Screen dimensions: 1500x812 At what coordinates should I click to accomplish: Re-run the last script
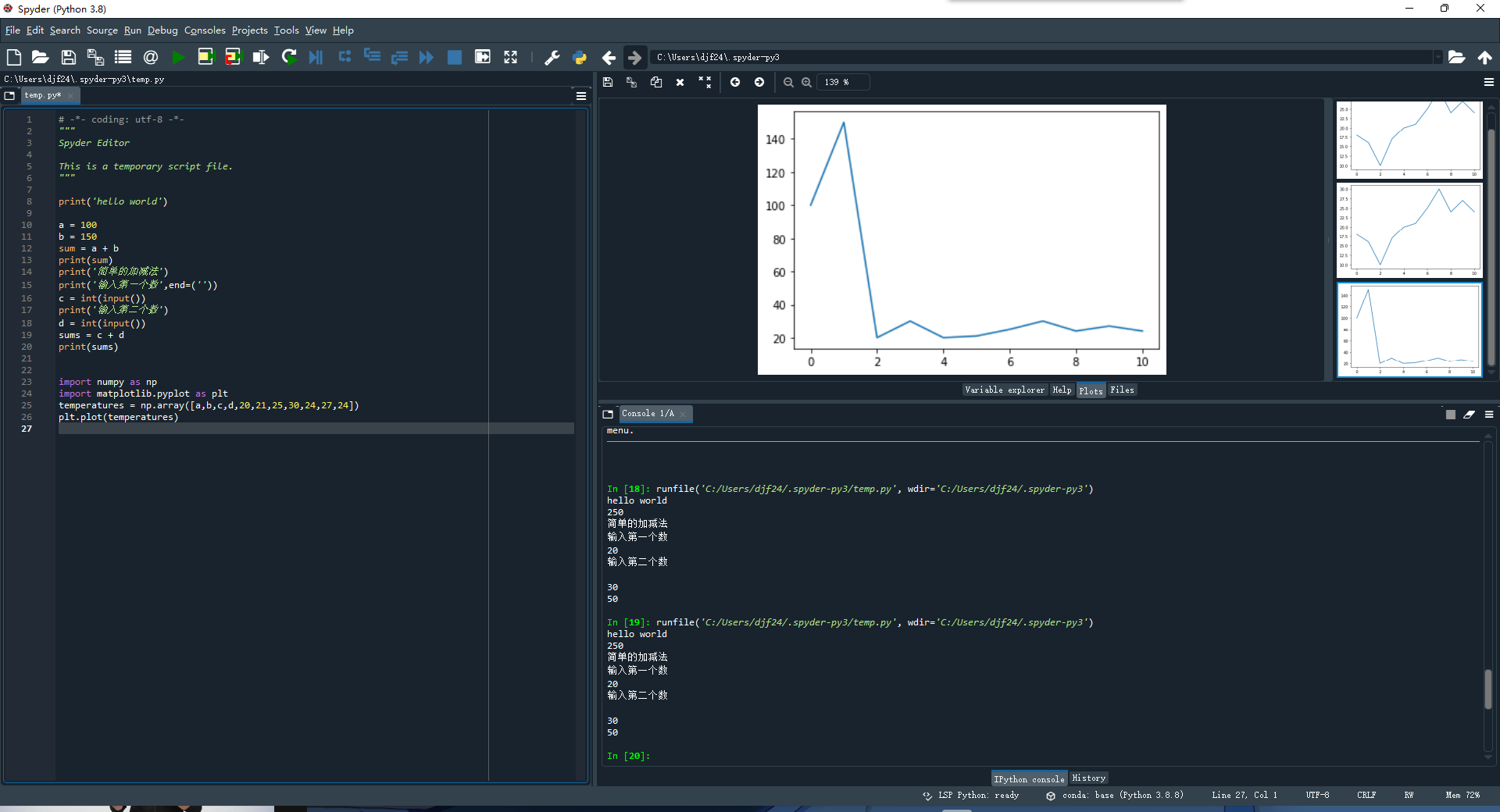pyautogui.click(x=289, y=57)
